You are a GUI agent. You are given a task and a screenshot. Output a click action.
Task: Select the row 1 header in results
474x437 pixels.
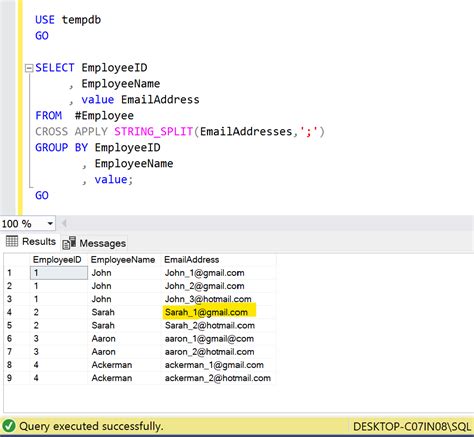click(x=17, y=273)
